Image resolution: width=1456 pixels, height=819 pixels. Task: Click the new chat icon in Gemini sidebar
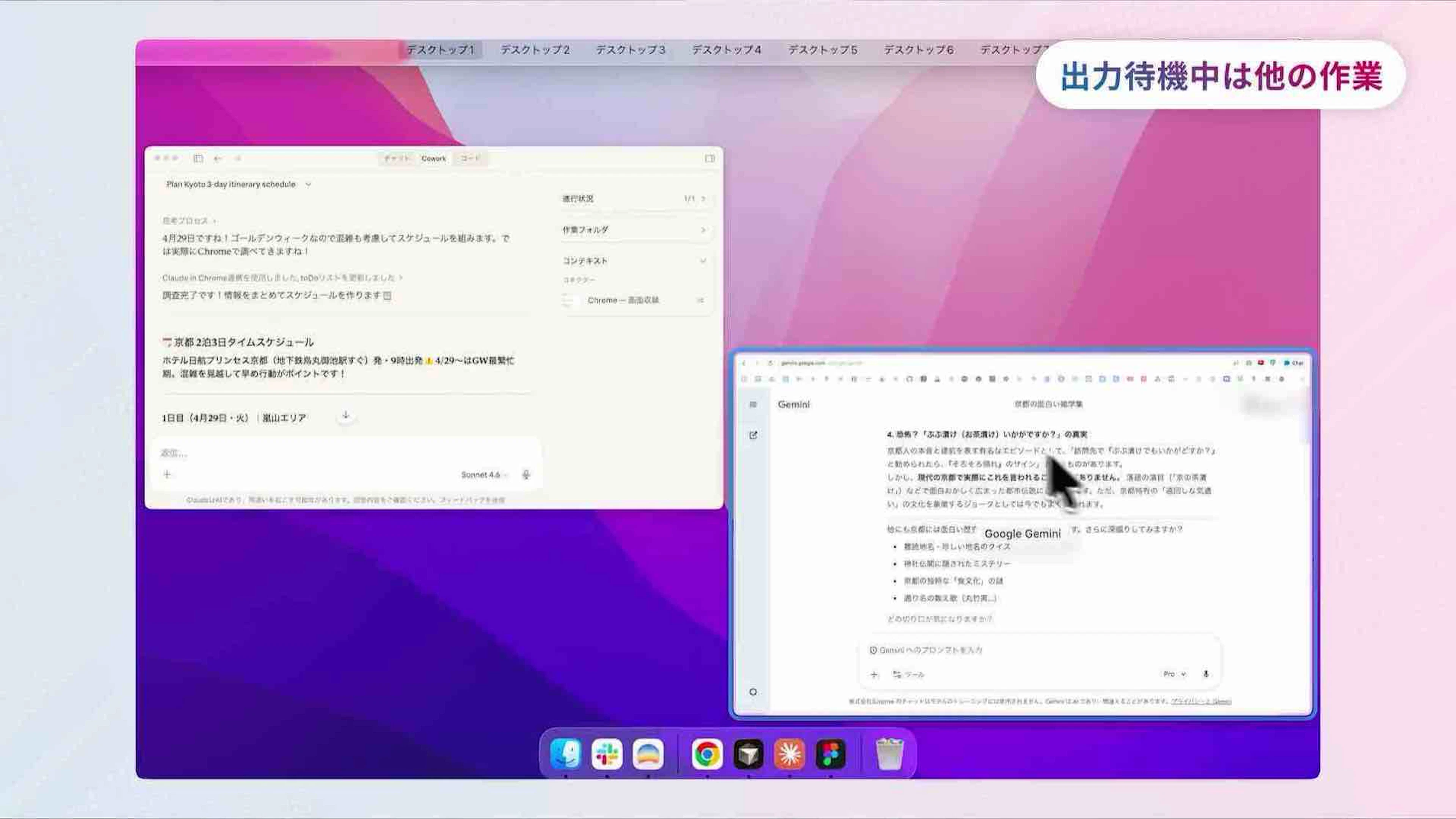point(753,435)
